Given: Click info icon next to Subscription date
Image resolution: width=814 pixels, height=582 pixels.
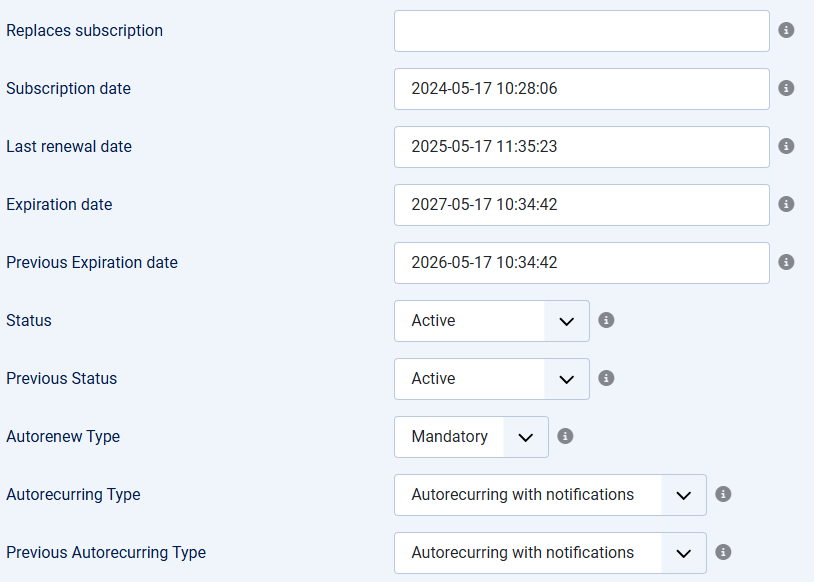Looking at the screenshot, I should click(786, 88).
